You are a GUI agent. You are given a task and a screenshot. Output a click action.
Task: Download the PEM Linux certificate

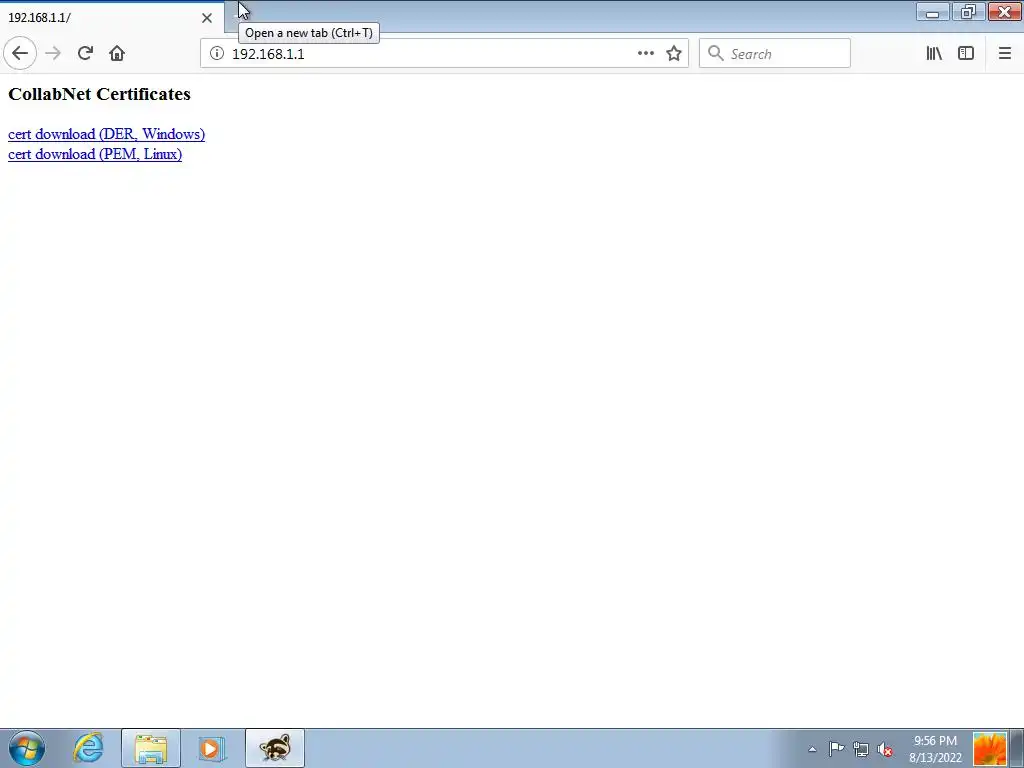coord(95,154)
